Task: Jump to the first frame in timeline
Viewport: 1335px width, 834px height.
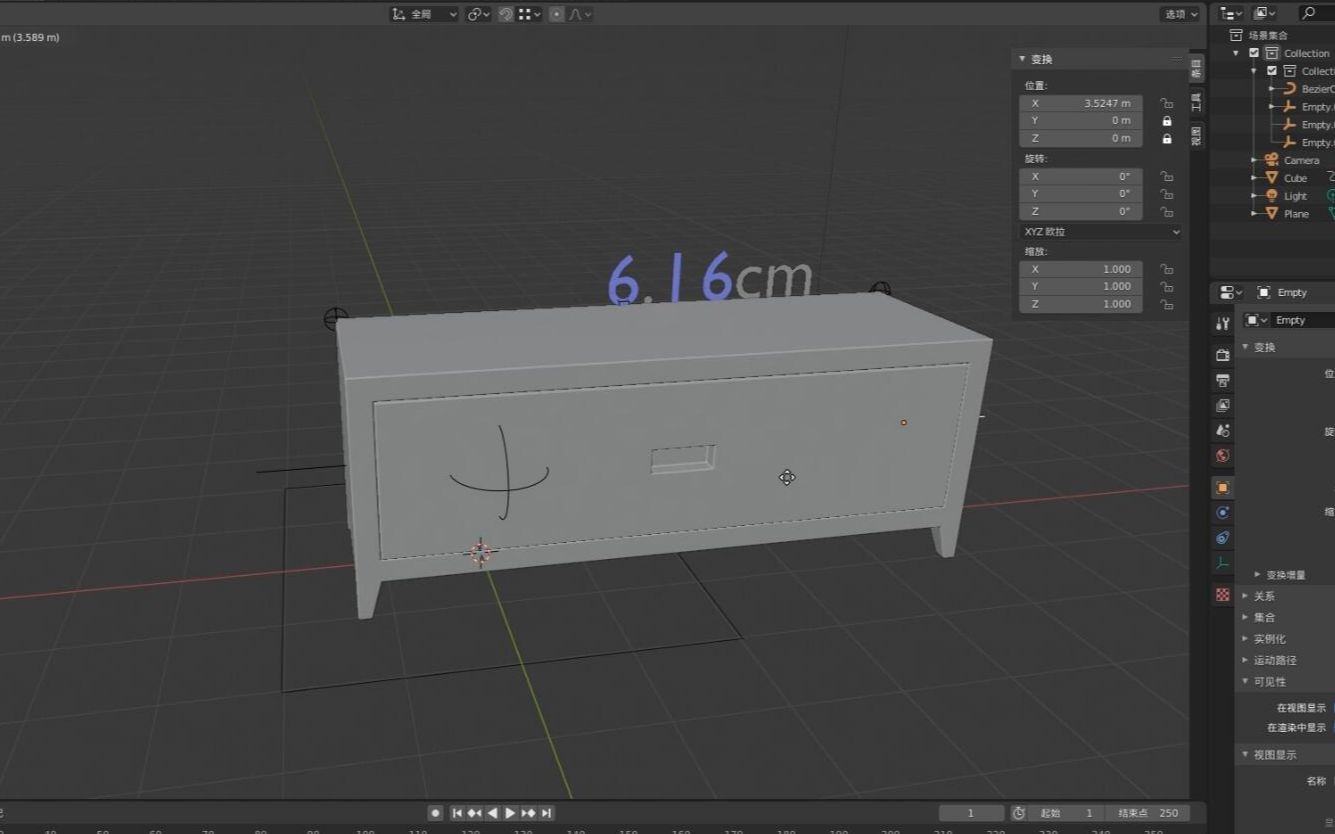Action: point(457,813)
